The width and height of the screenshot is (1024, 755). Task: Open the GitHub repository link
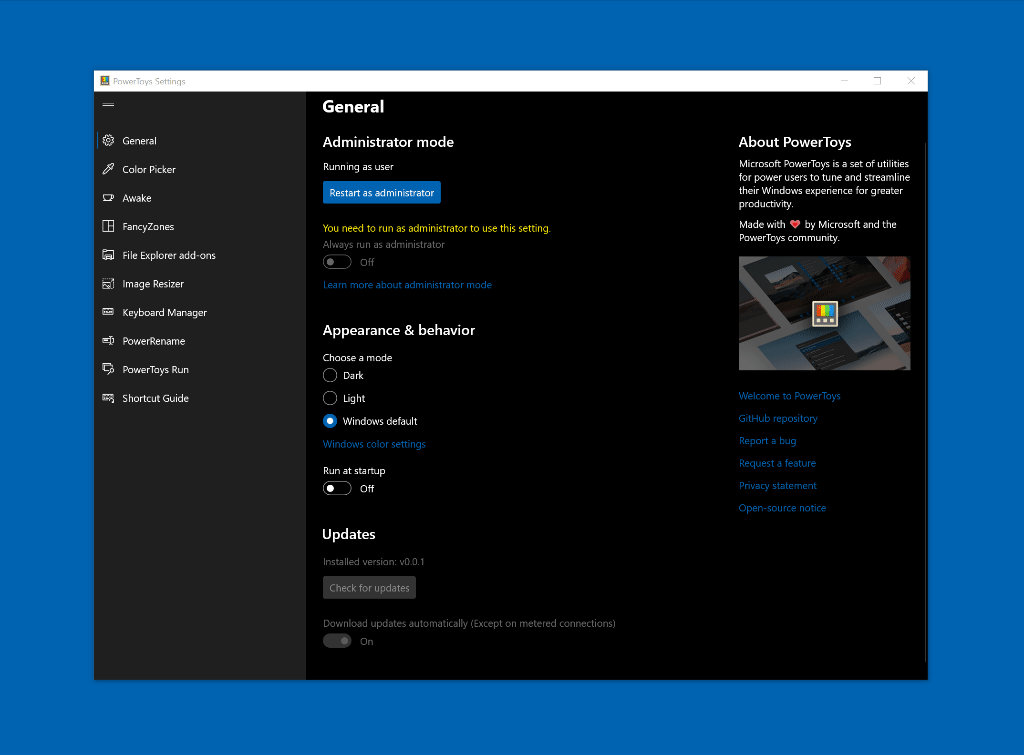coord(778,418)
